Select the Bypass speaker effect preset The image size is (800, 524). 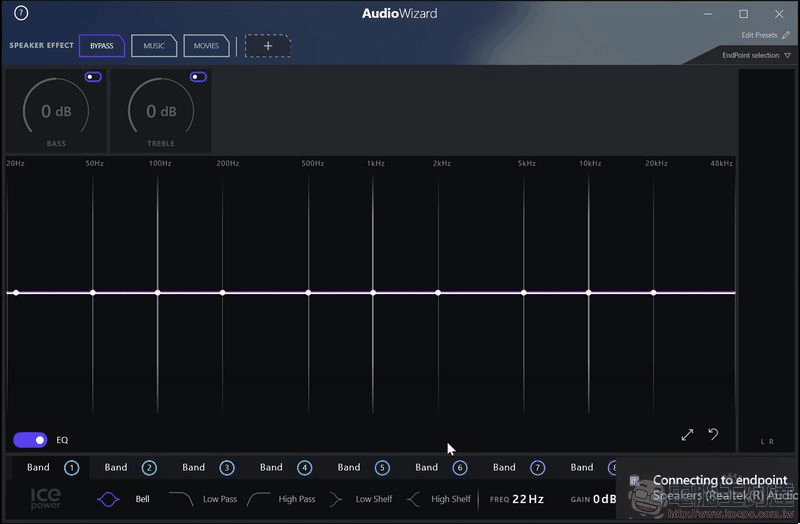click(102, 46)
